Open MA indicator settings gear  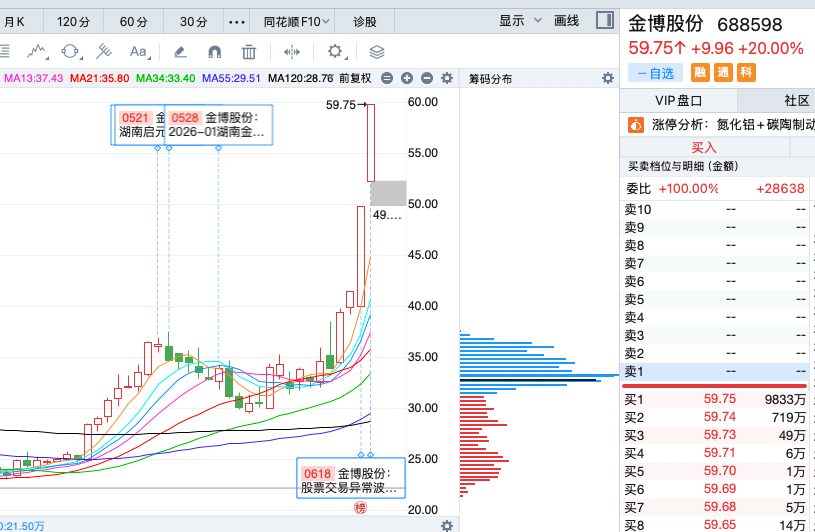coord(446,78)
